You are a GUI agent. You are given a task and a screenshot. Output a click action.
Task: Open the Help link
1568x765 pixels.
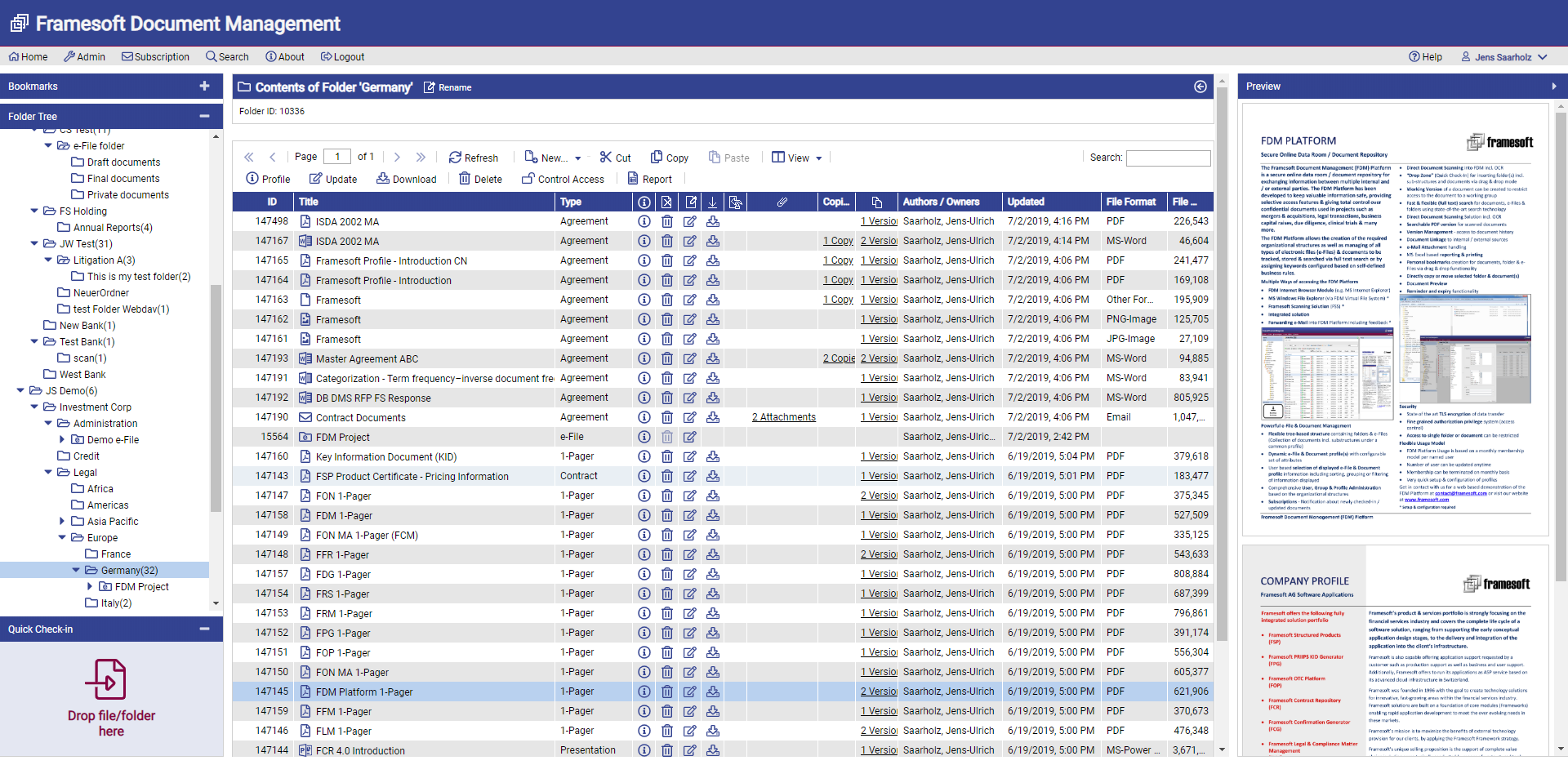(1425, 57)
